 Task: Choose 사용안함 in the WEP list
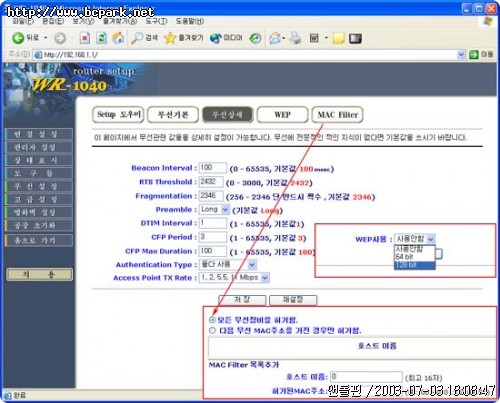pyautogui.click(x=415, y=249)
